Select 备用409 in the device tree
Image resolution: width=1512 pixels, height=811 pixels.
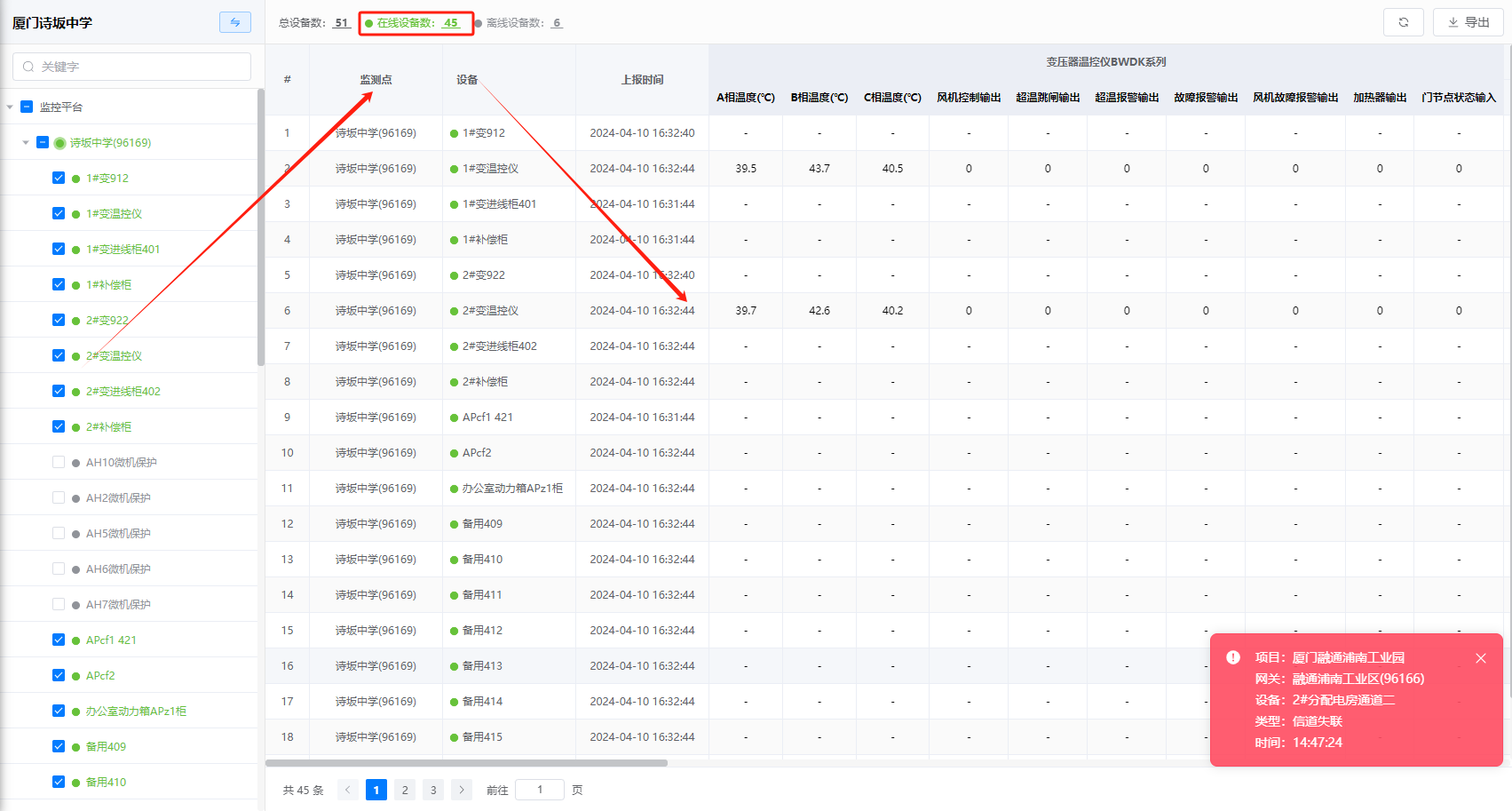[106, 746]
